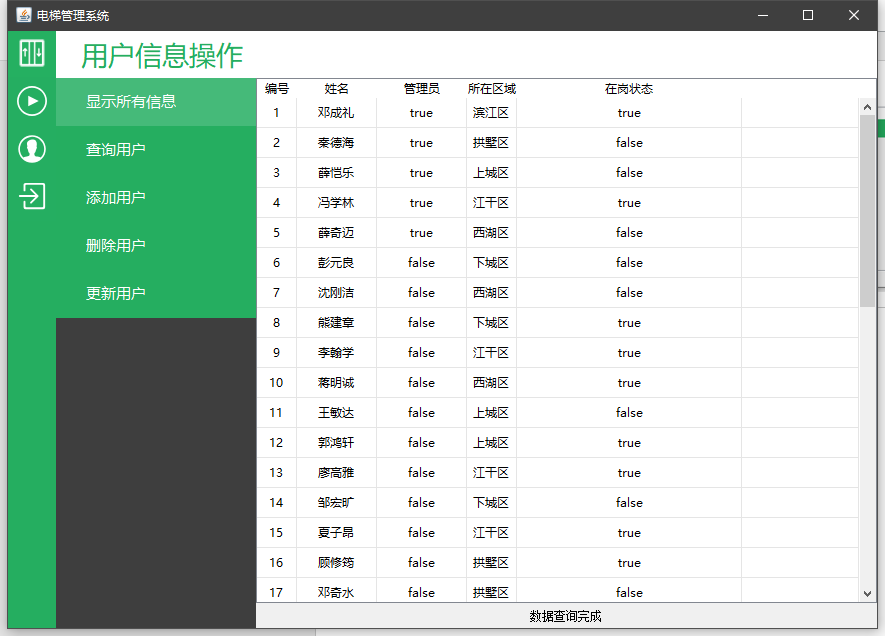Viewport: 885px width, 636px height.
Task: Select the name cell 沈刚洁
Action: click(336, 292)
